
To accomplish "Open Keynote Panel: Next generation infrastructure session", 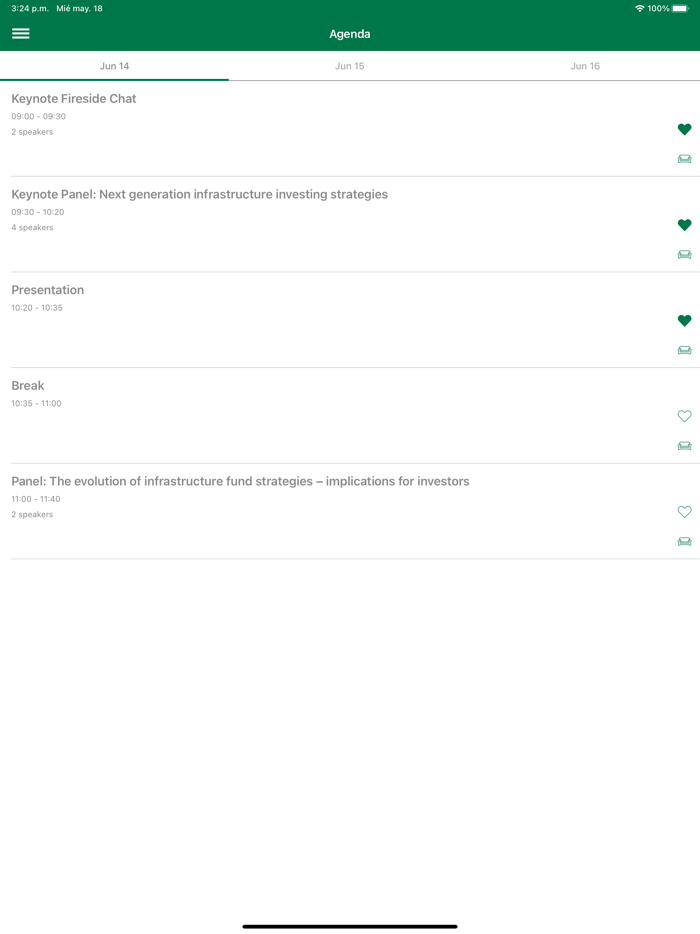I will (x=199, y=194).
